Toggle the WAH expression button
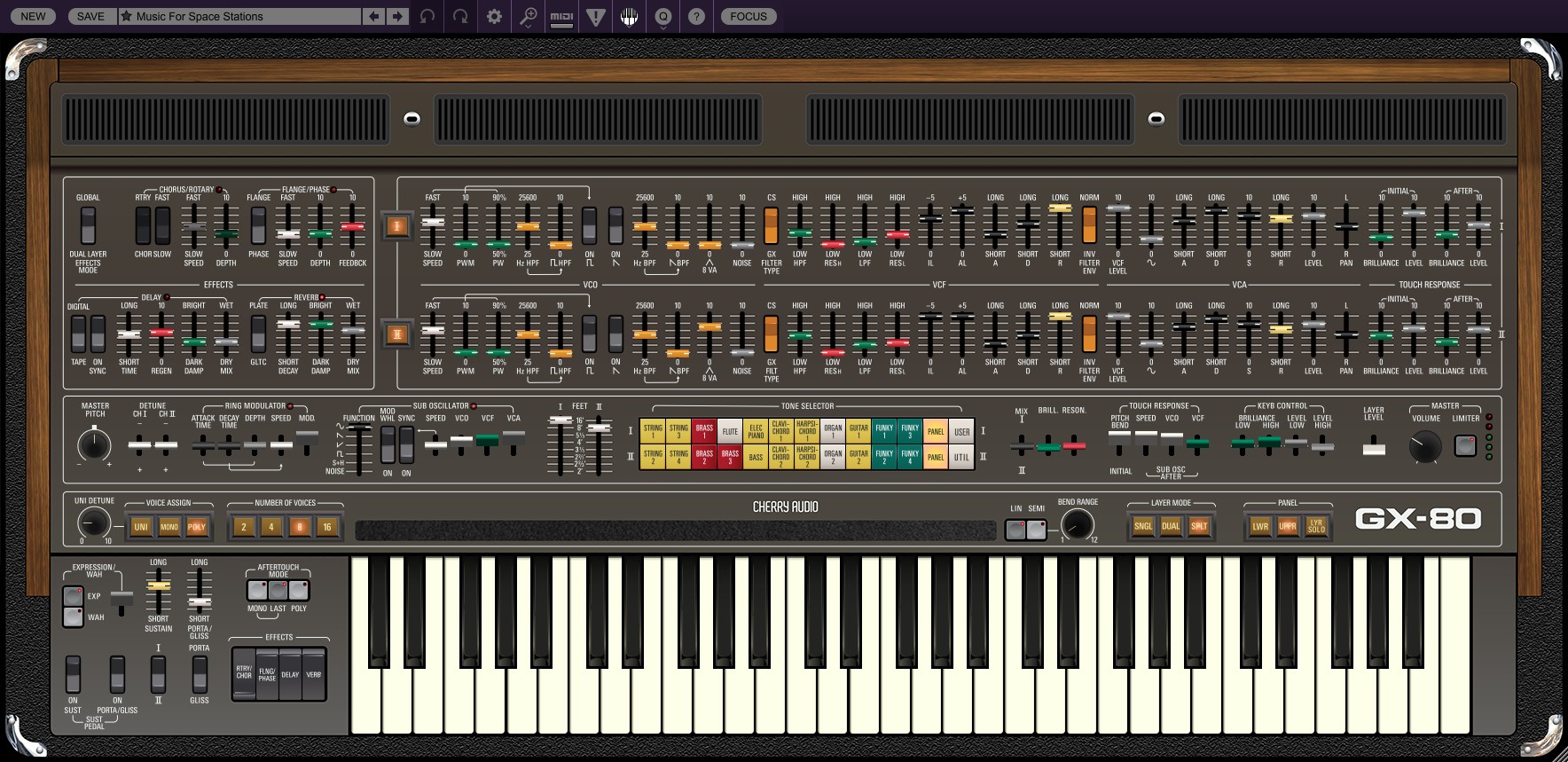1568x762 pixels. coord(74,617)
